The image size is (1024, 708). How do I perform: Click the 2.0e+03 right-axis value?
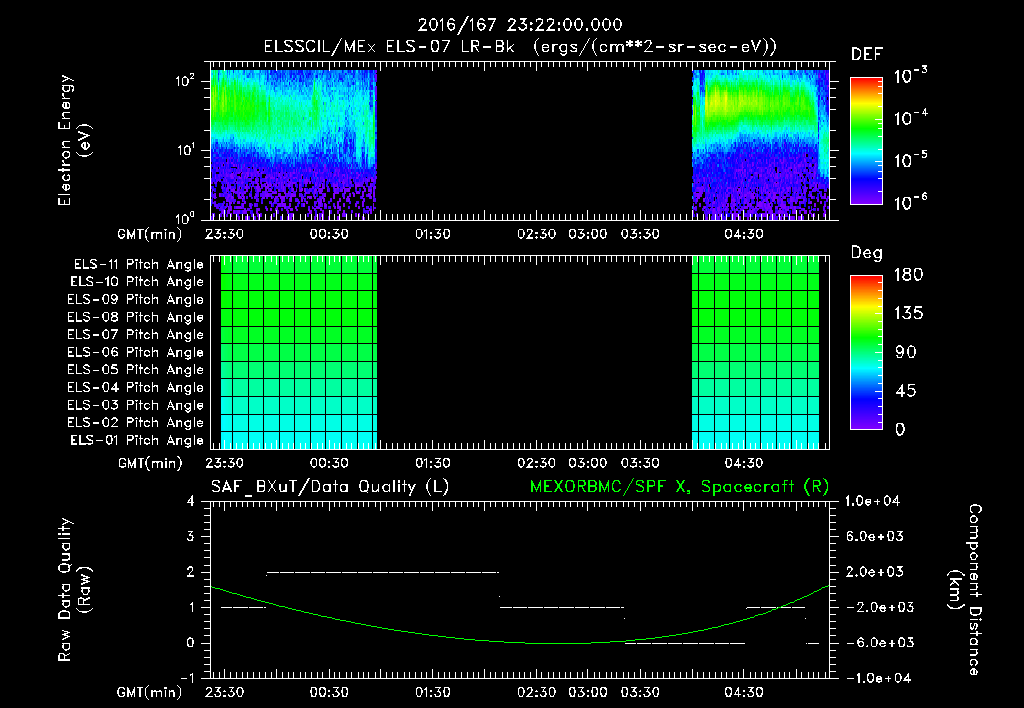(875, 572)
